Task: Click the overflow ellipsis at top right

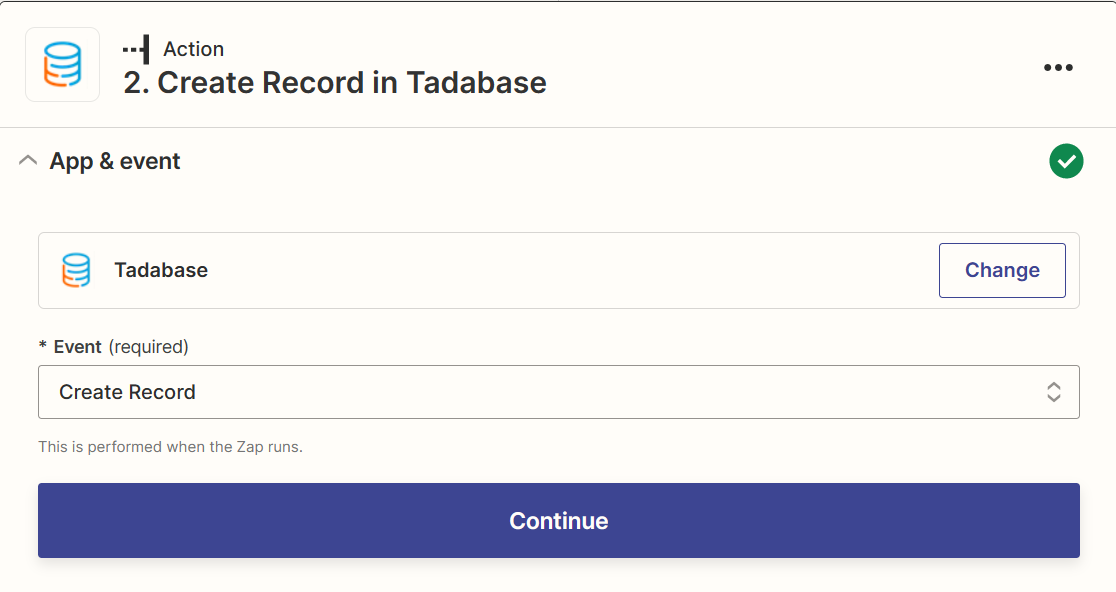Action: pyautogui.click(x=1058, y=67)
